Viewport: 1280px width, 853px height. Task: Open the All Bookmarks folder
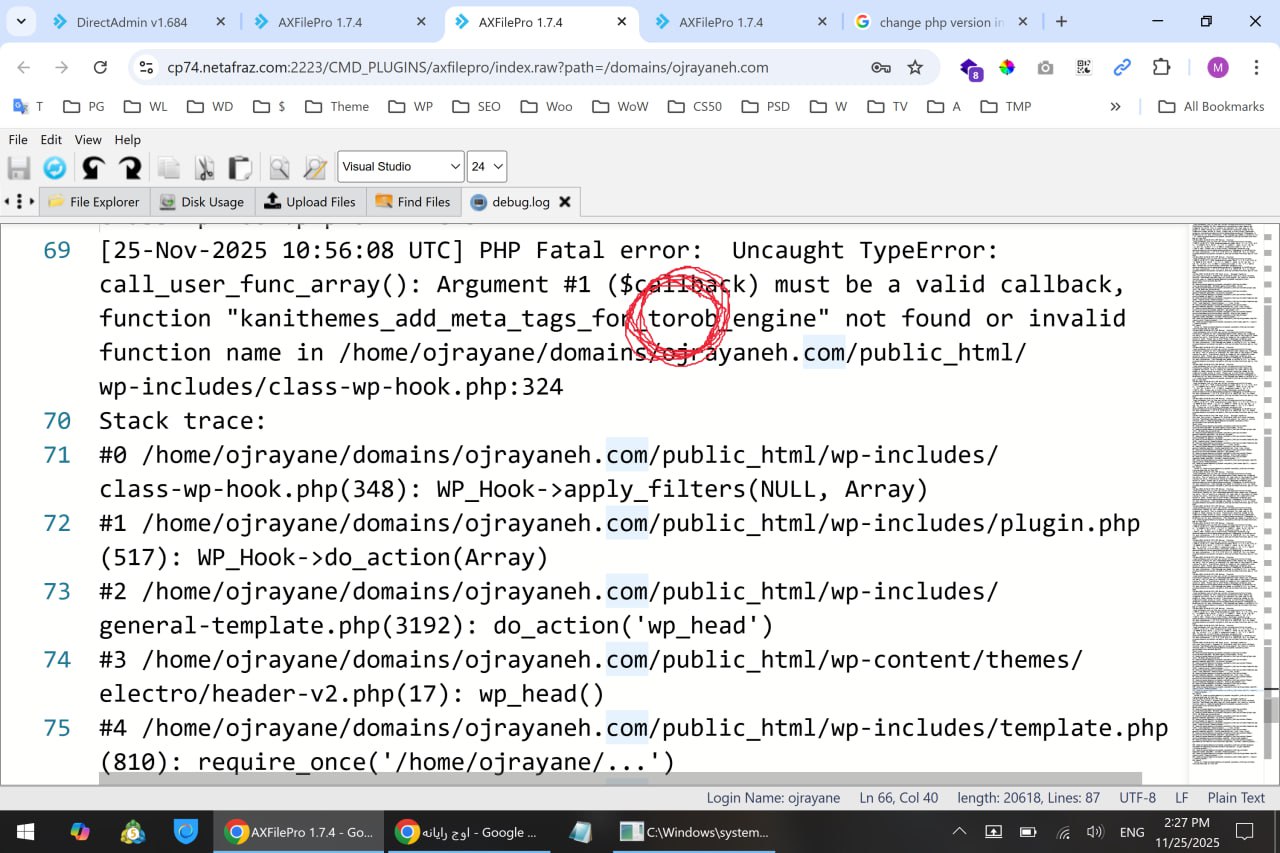[1211, 106]
